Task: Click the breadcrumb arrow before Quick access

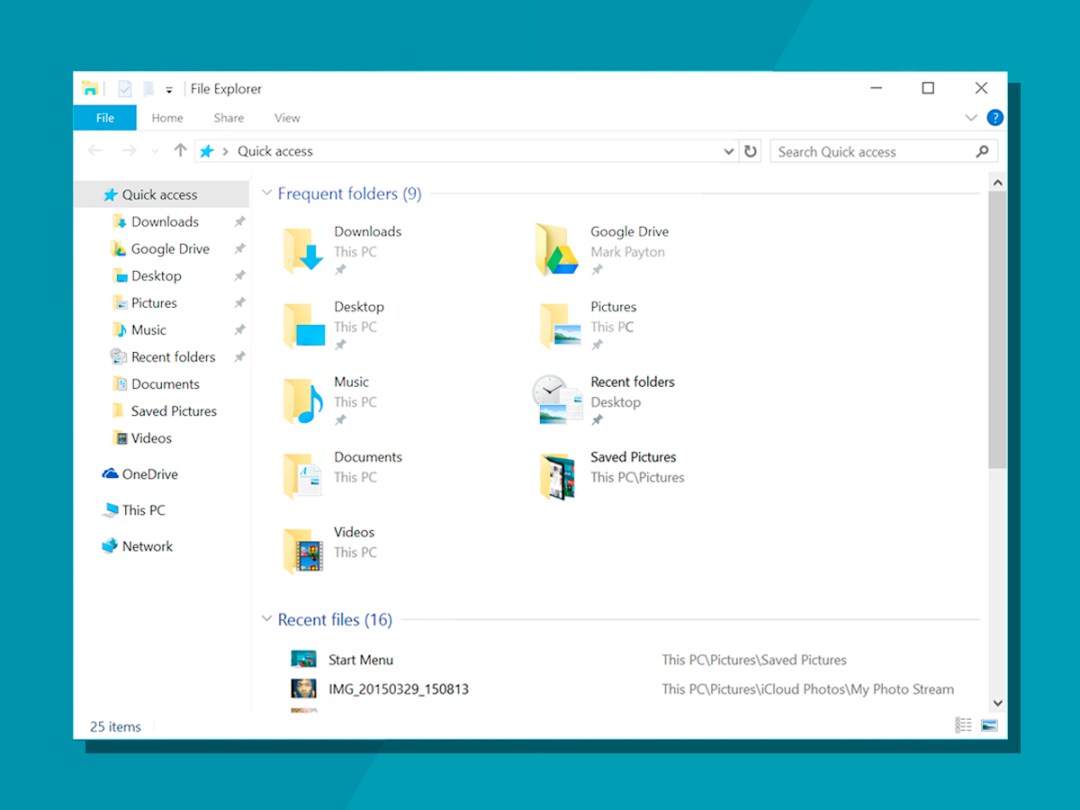Action: click(x=225, y=152)
